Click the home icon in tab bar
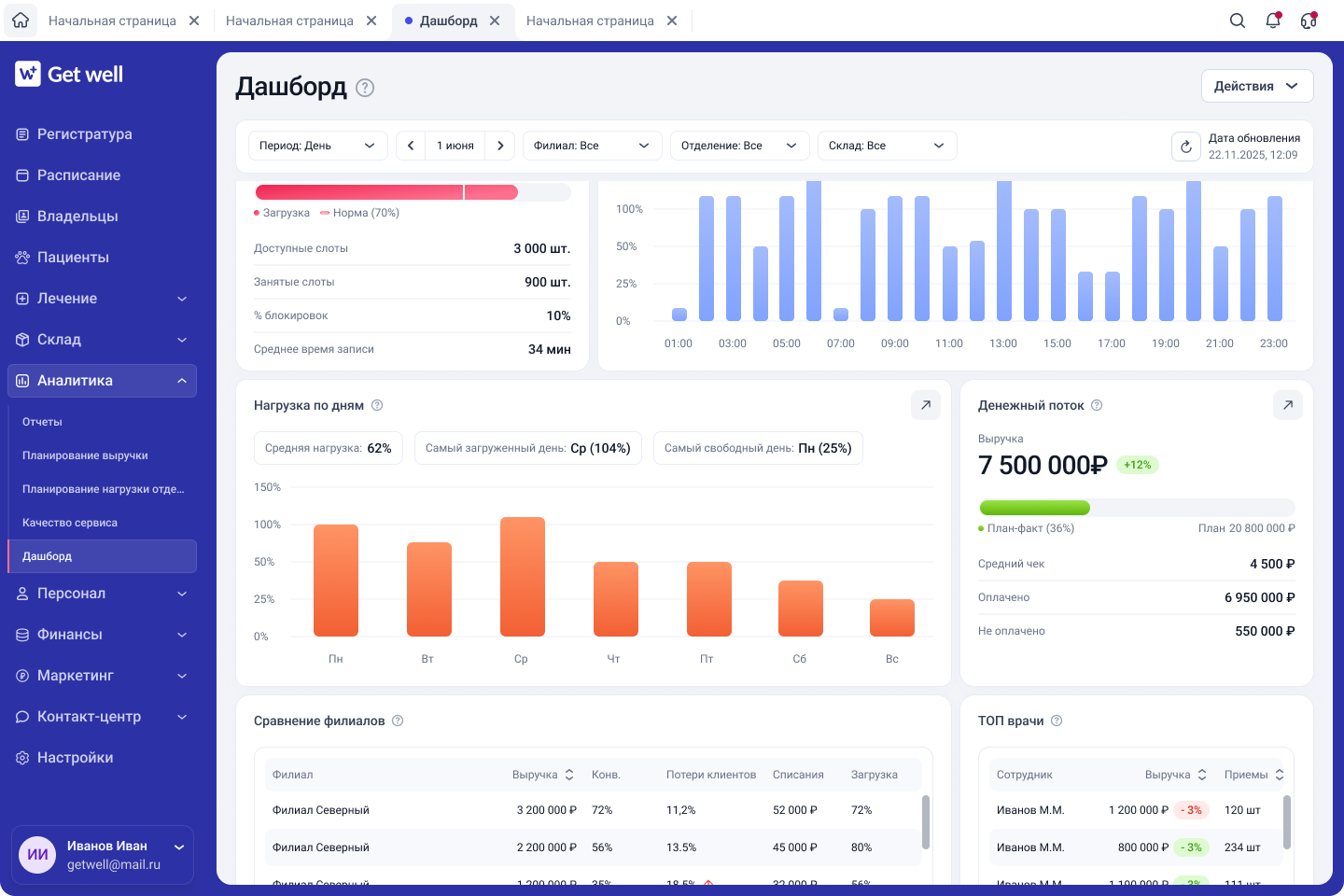Screen dimensions: 1344x896 21,21
